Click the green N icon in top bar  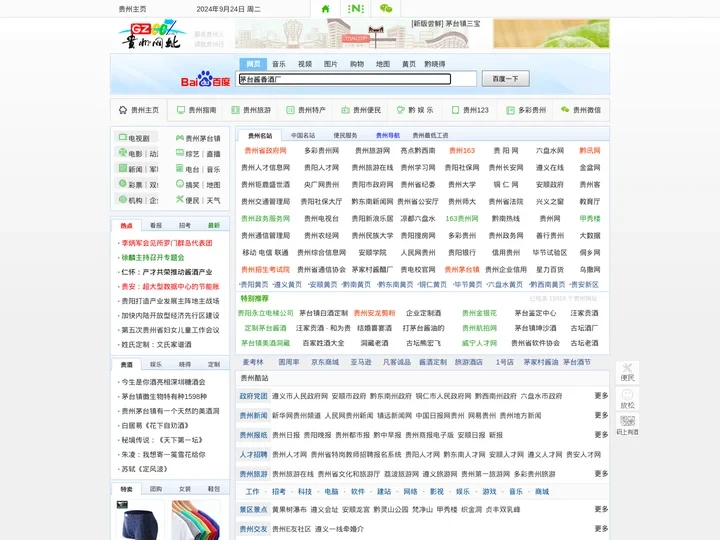coord(356,9)
